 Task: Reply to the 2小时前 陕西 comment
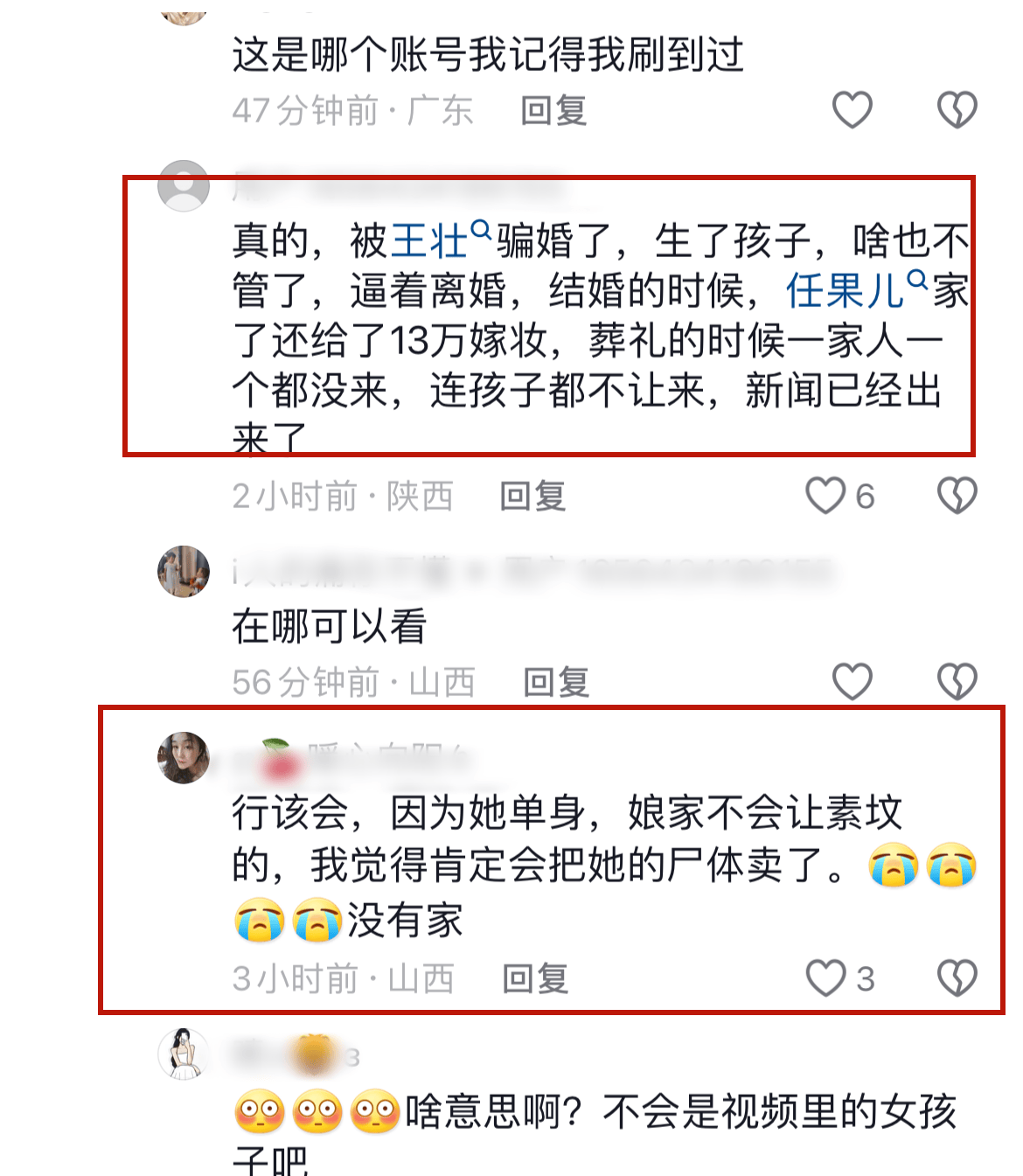point(532,497)
